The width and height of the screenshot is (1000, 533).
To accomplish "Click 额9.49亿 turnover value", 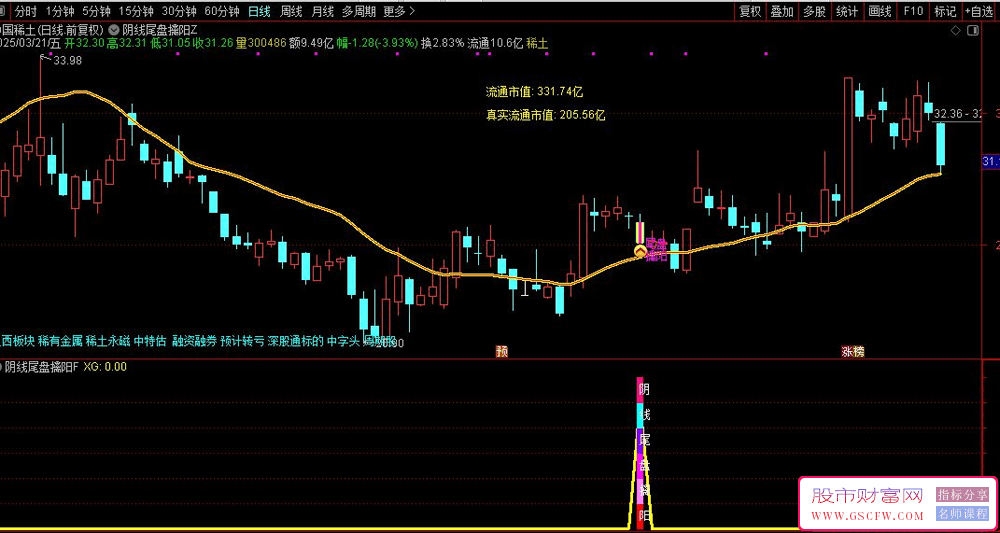I will click(x=311, y=43).
